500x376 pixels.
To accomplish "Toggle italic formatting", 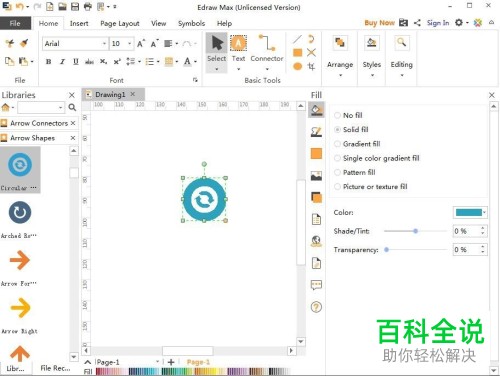I will point(62,62).
